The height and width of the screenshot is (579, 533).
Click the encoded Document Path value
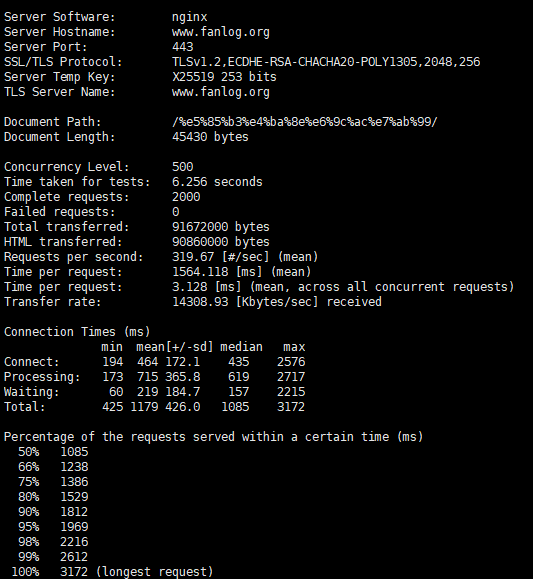click(305, 122)
